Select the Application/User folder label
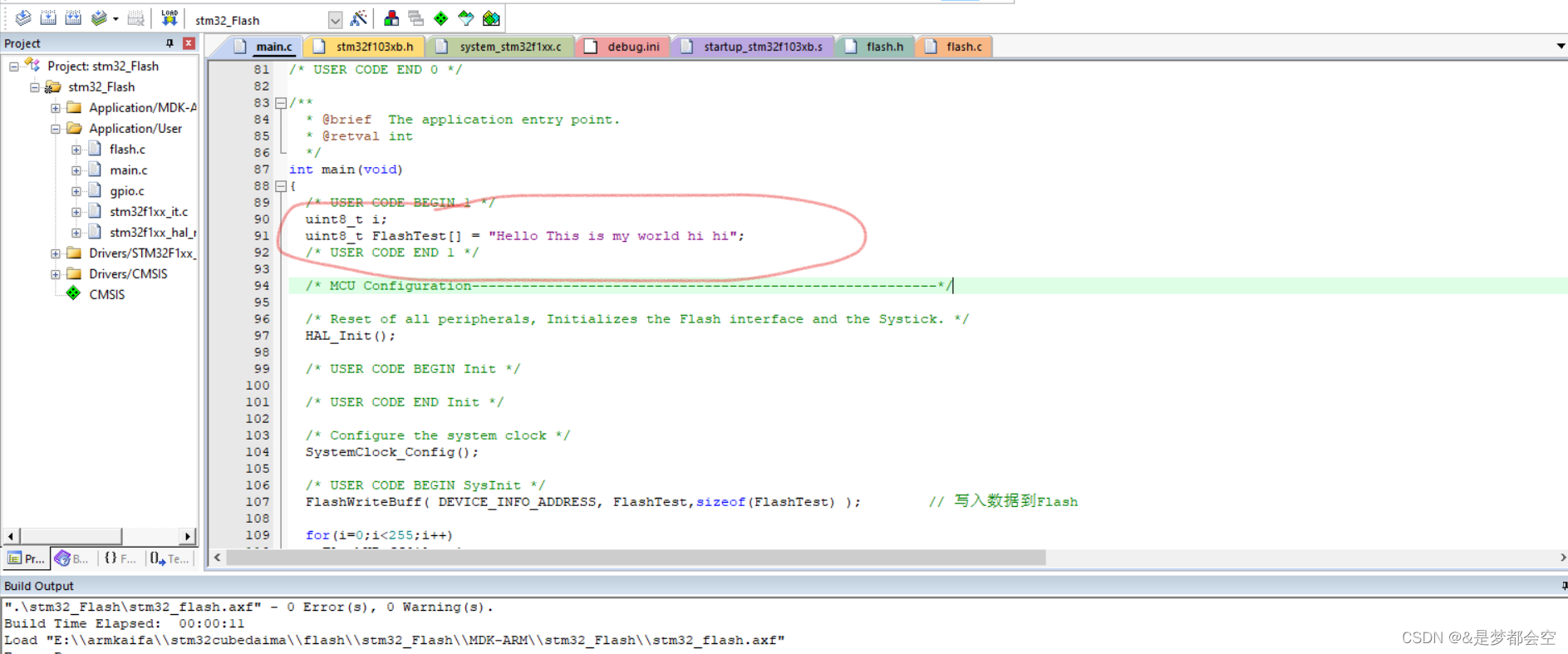 135,128
